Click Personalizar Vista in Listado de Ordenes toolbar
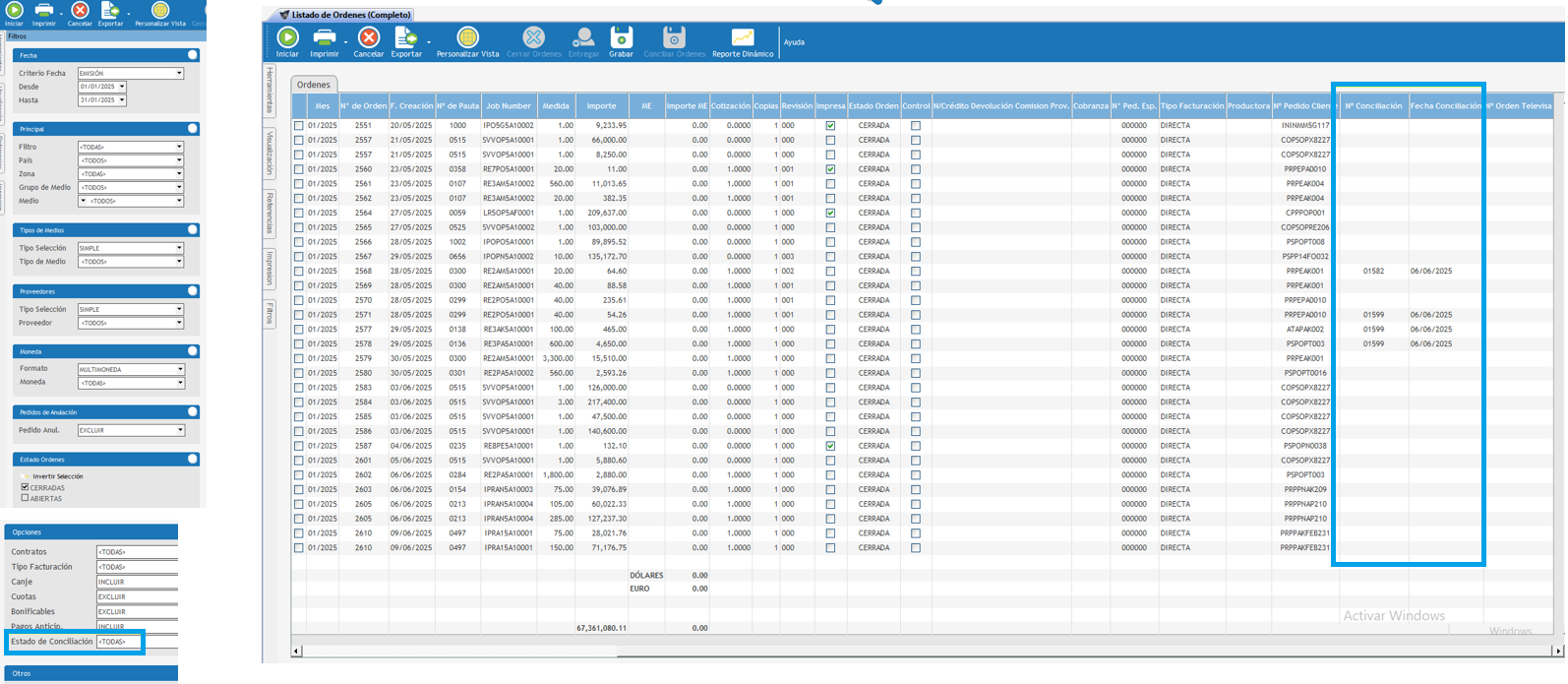The height and width of the screenshot is (684, 1568). click(x=467, y=41)
